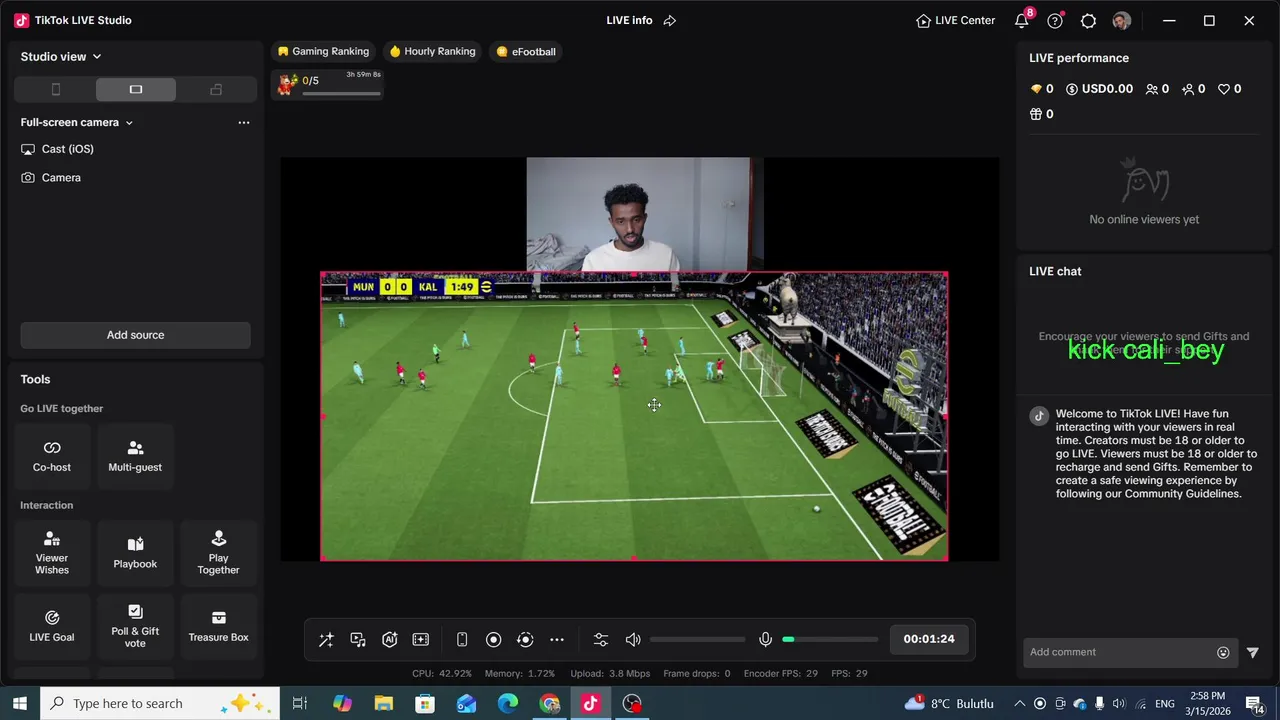Open the LIVE Goal tool
The width and height of the screenshot is (1280, 720).
[x=52, y=626]
